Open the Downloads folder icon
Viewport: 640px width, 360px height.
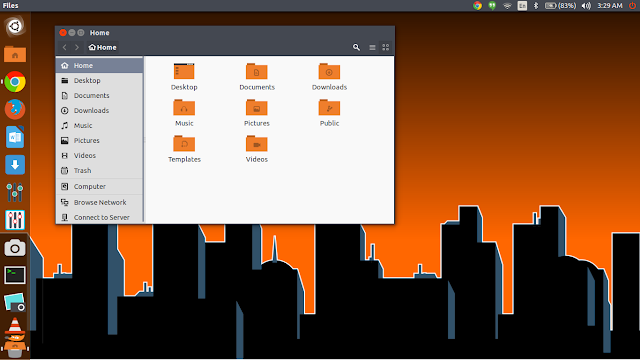click(329, 71)
